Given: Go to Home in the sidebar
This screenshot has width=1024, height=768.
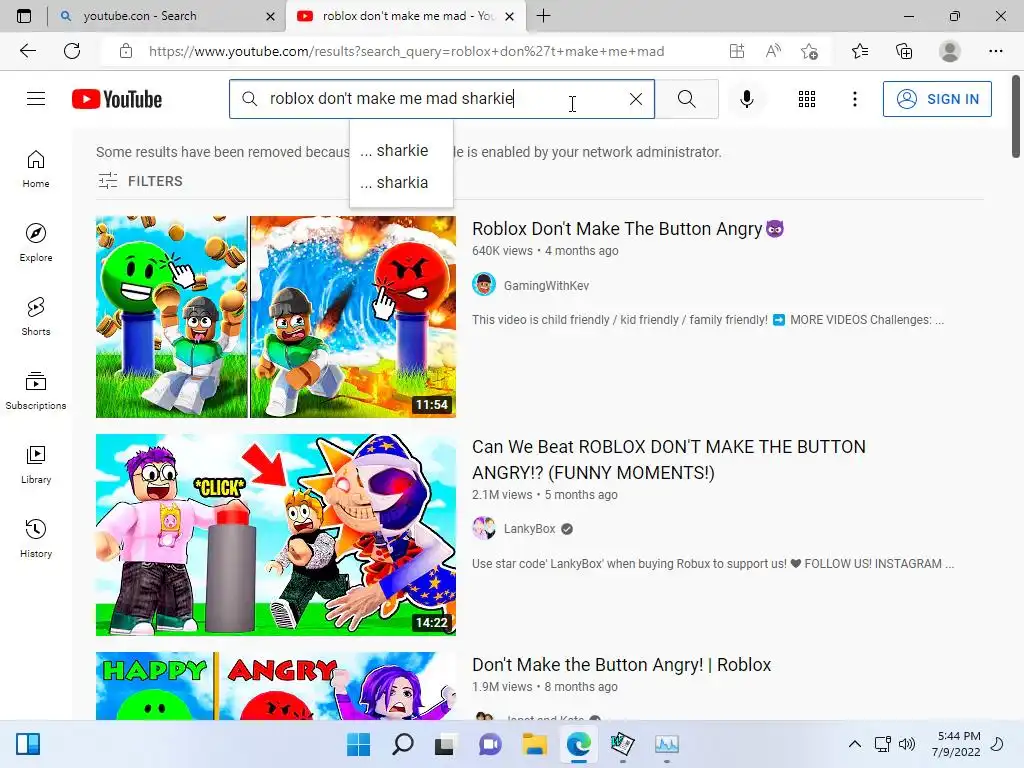Looking at the screenshot, I should tap(36, 169).
